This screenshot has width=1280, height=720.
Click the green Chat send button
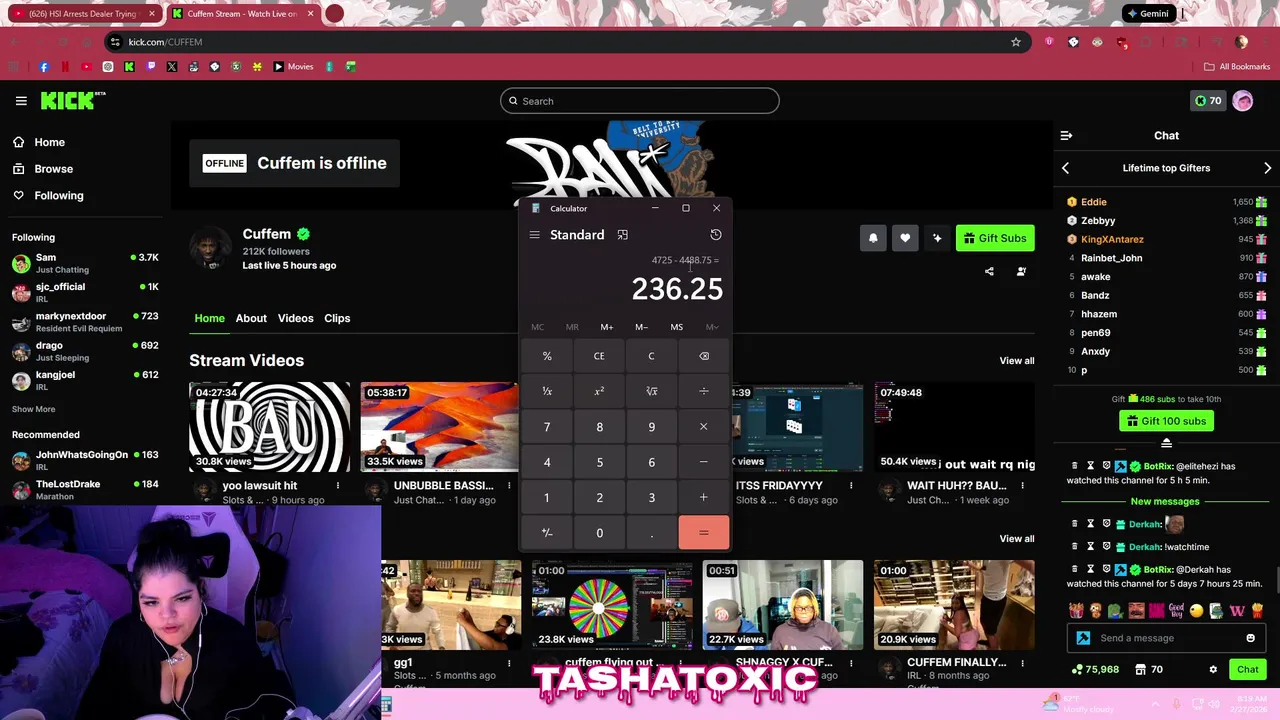tap(1248, 669)
